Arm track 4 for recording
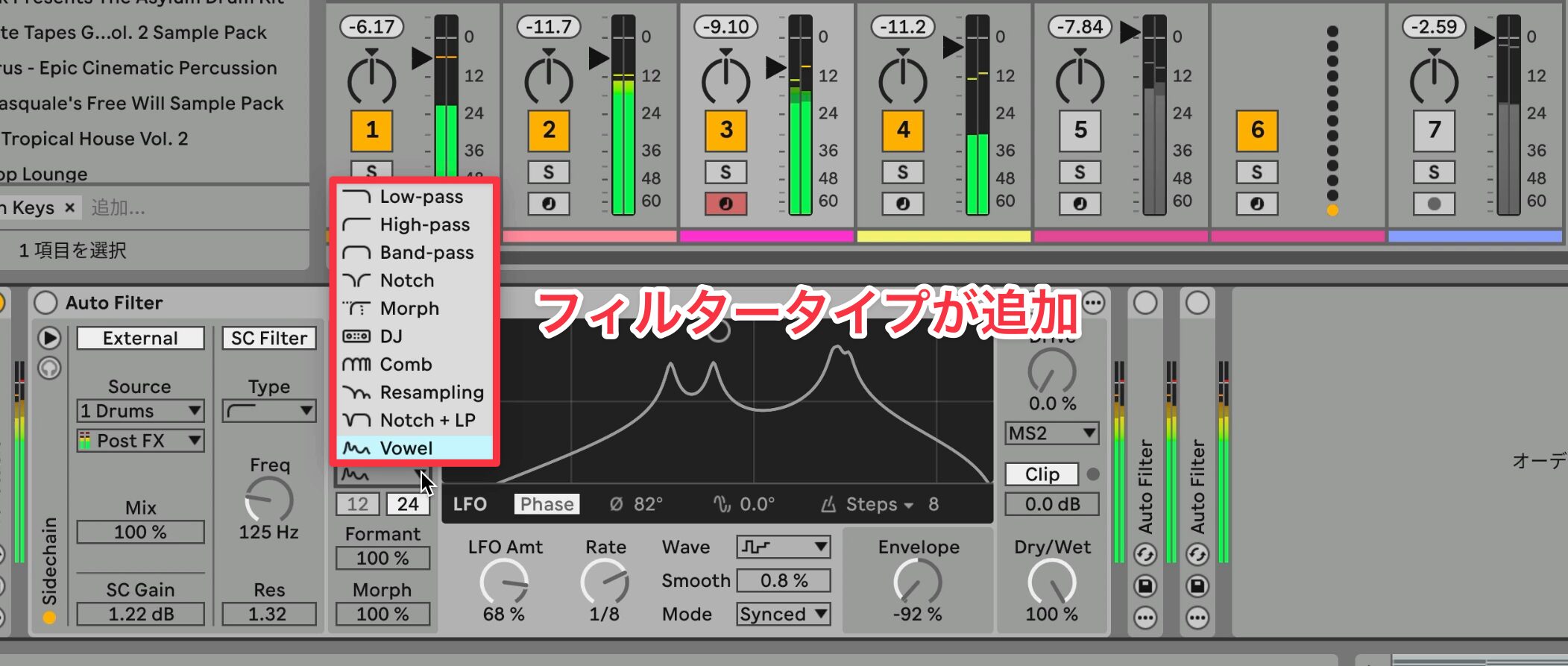 coord(903,204)
